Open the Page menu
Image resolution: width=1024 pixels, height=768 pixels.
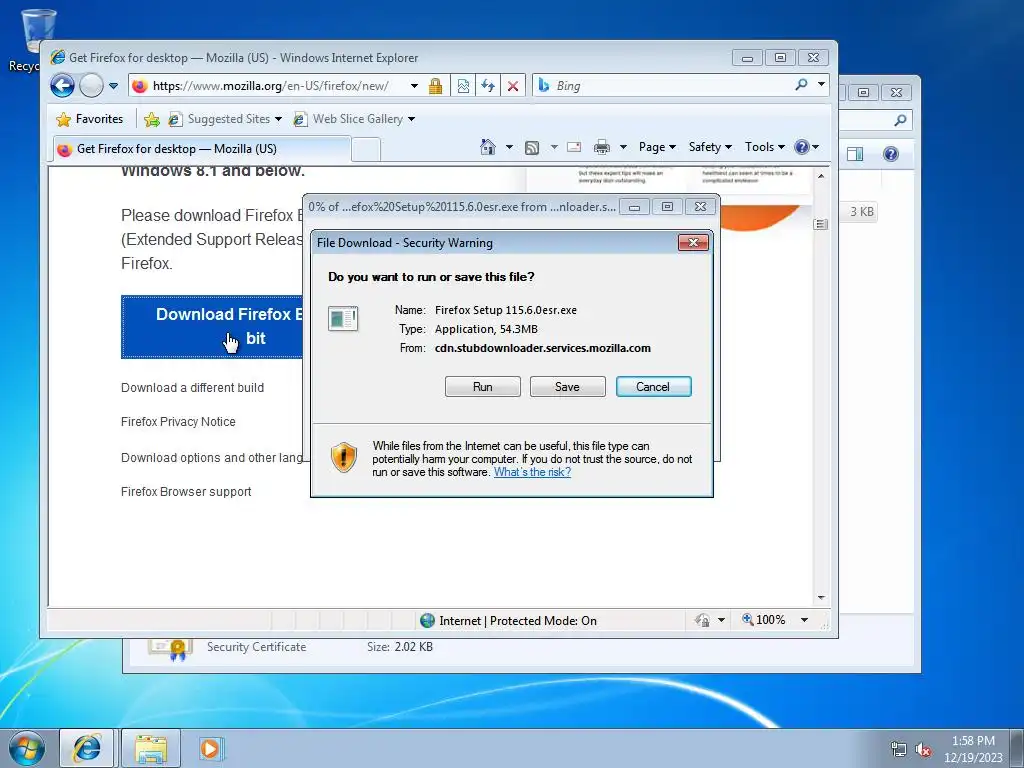click(x=657, y=147)
